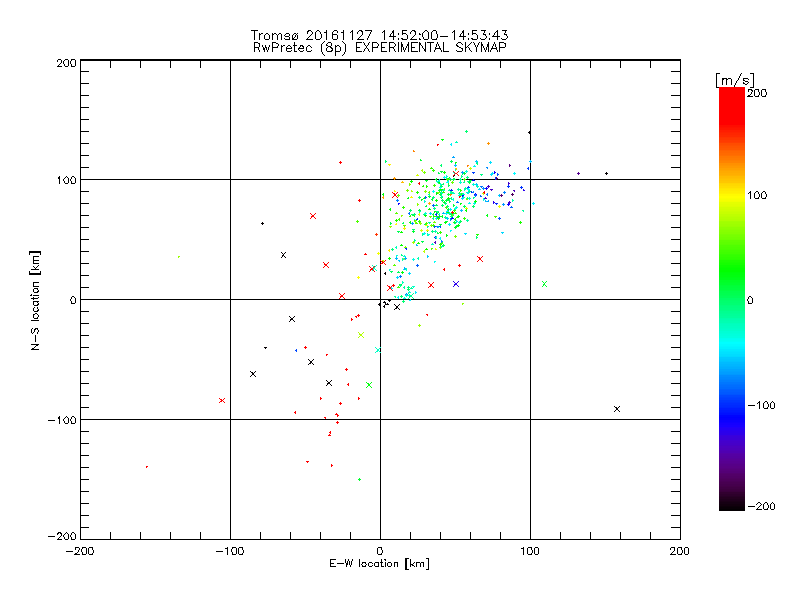Viewport: 800px width, 600px height.
Task: Click the y-axis tick label "100"
Action: (x=66, y=181)
